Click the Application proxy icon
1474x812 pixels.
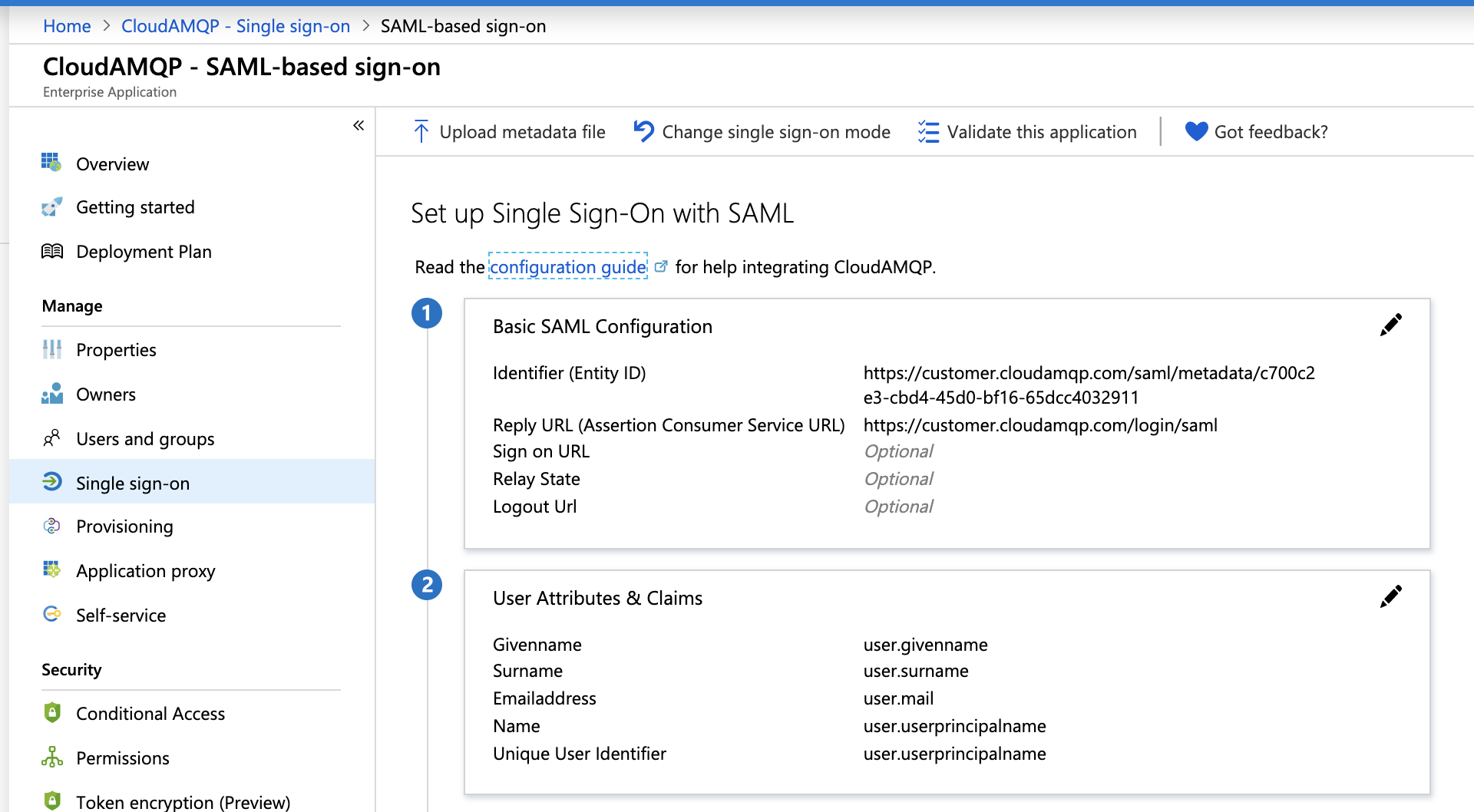point(51,569)
